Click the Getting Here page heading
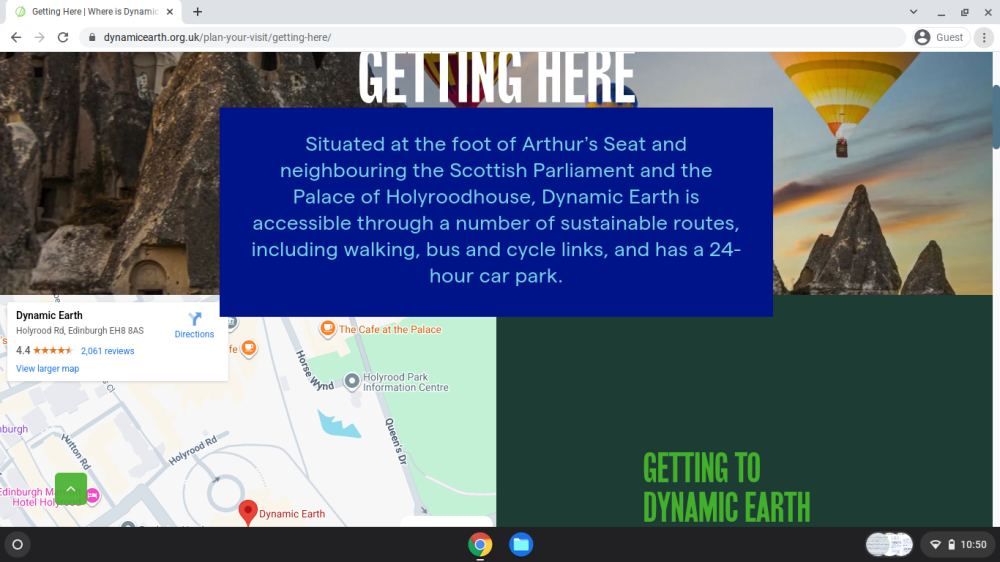The height and width of the screenshot is (562, 1000). tap(496, 78)
